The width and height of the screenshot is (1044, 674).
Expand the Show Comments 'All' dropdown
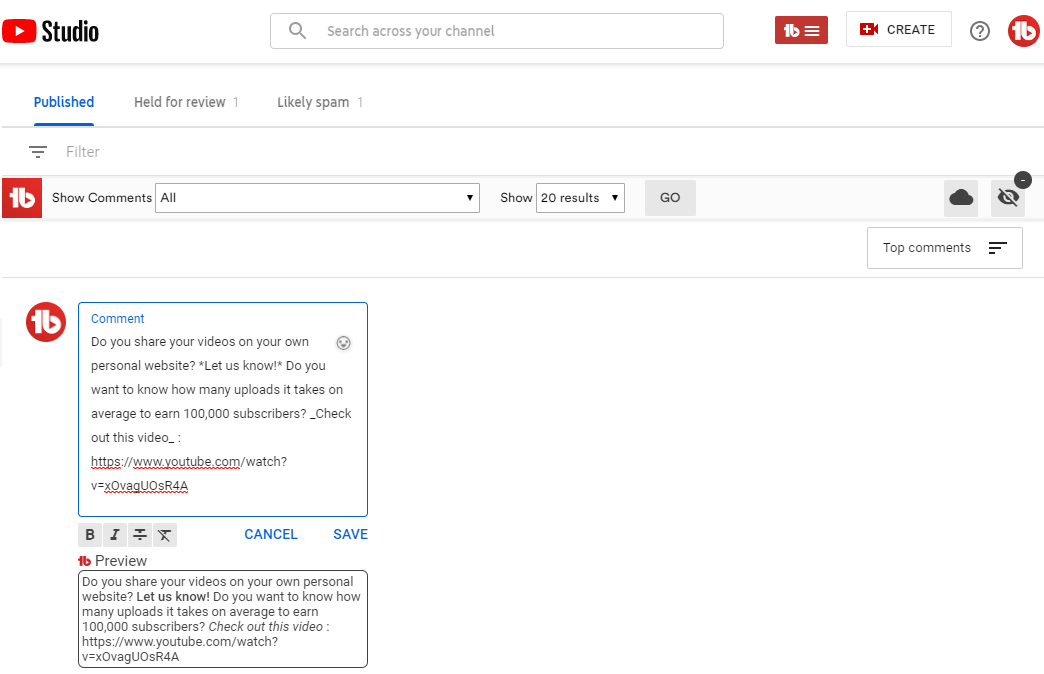coord(317,198)
